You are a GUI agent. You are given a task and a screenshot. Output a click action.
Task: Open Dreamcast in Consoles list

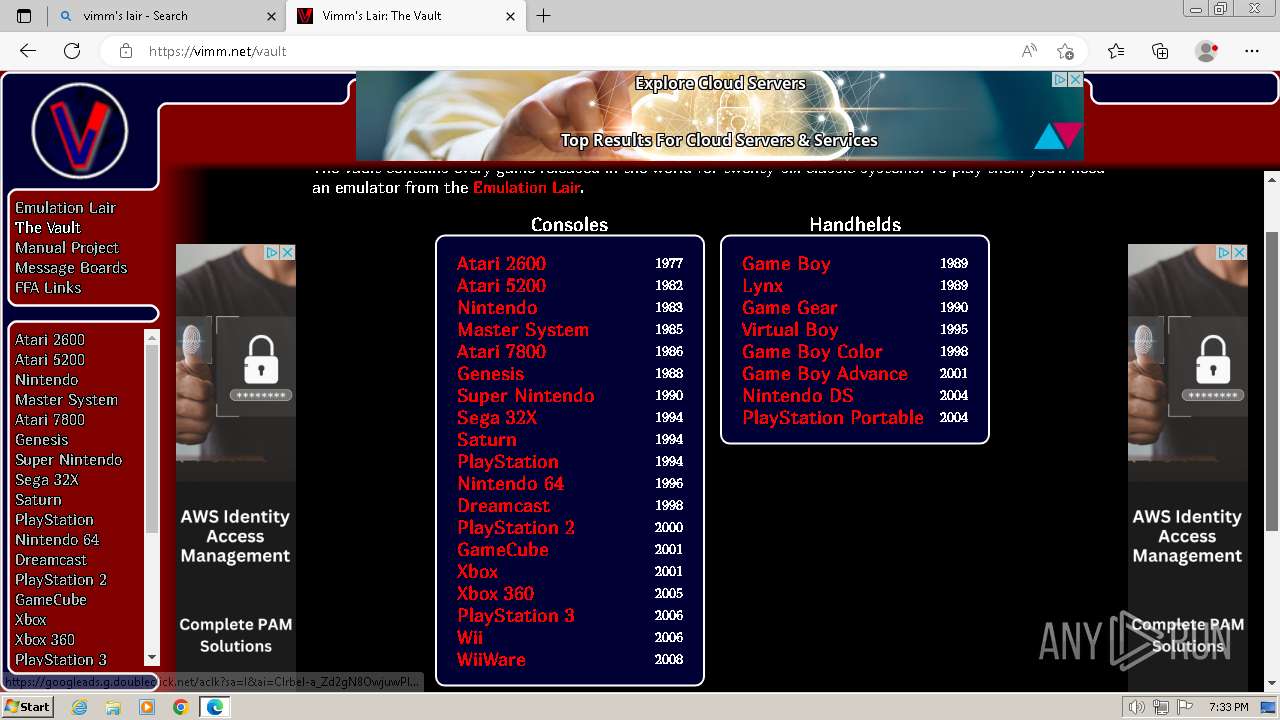pyautogui.click(x=504, y=506)
